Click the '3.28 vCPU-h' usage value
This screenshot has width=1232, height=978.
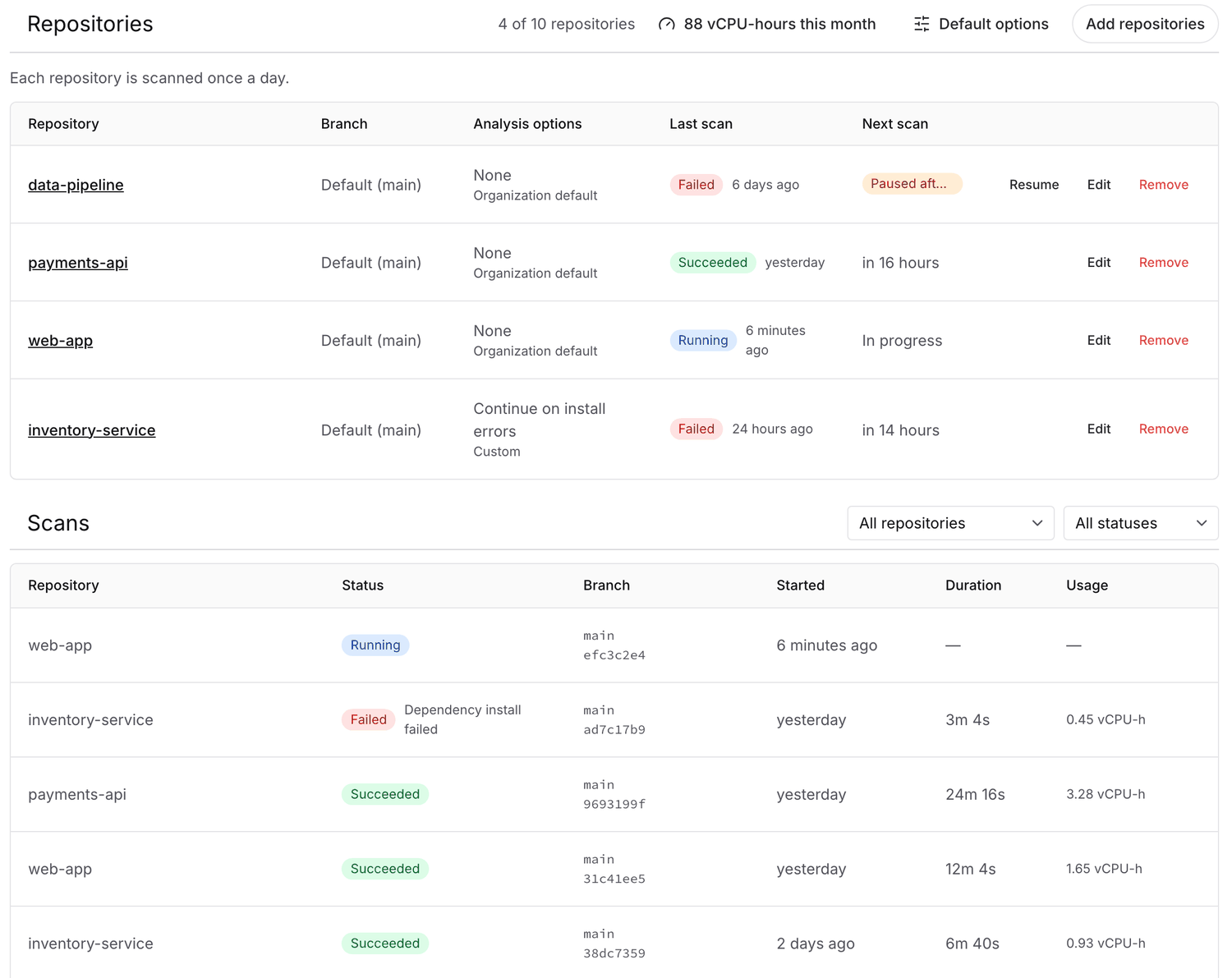(1106, 794)
